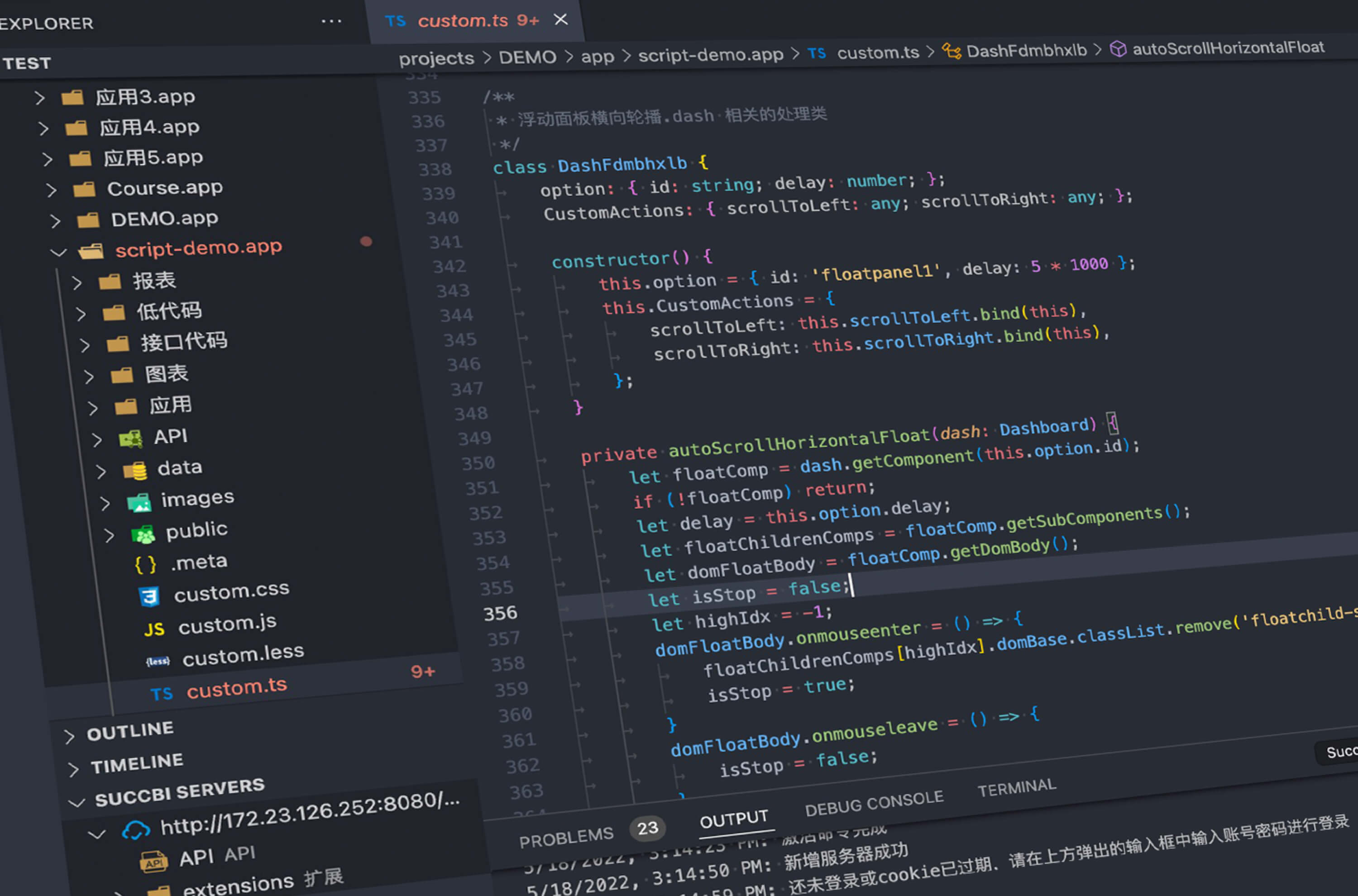Viewport: 1358px width, 896px height.
Task: Click DashFdmbhxlb in the breadcrumb
Action: tap(1026, 51)
